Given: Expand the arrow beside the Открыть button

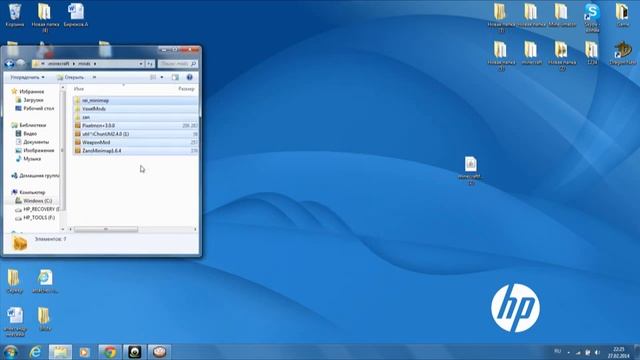Looking at the screenshot, I should tap(94, 77).
